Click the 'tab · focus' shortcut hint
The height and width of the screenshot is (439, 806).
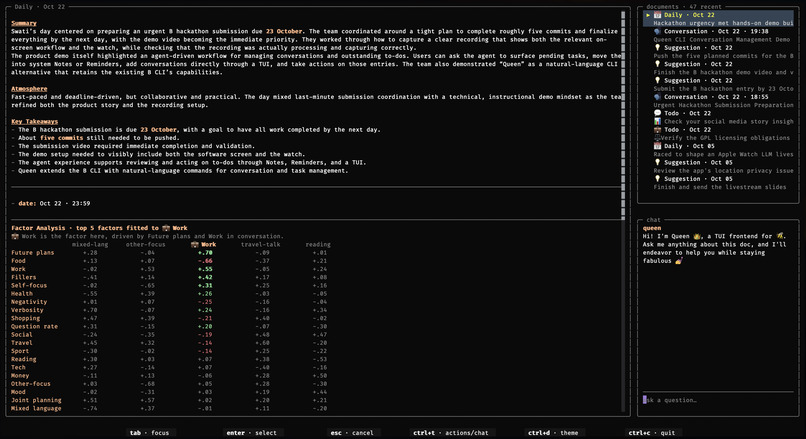pos(150,433)
